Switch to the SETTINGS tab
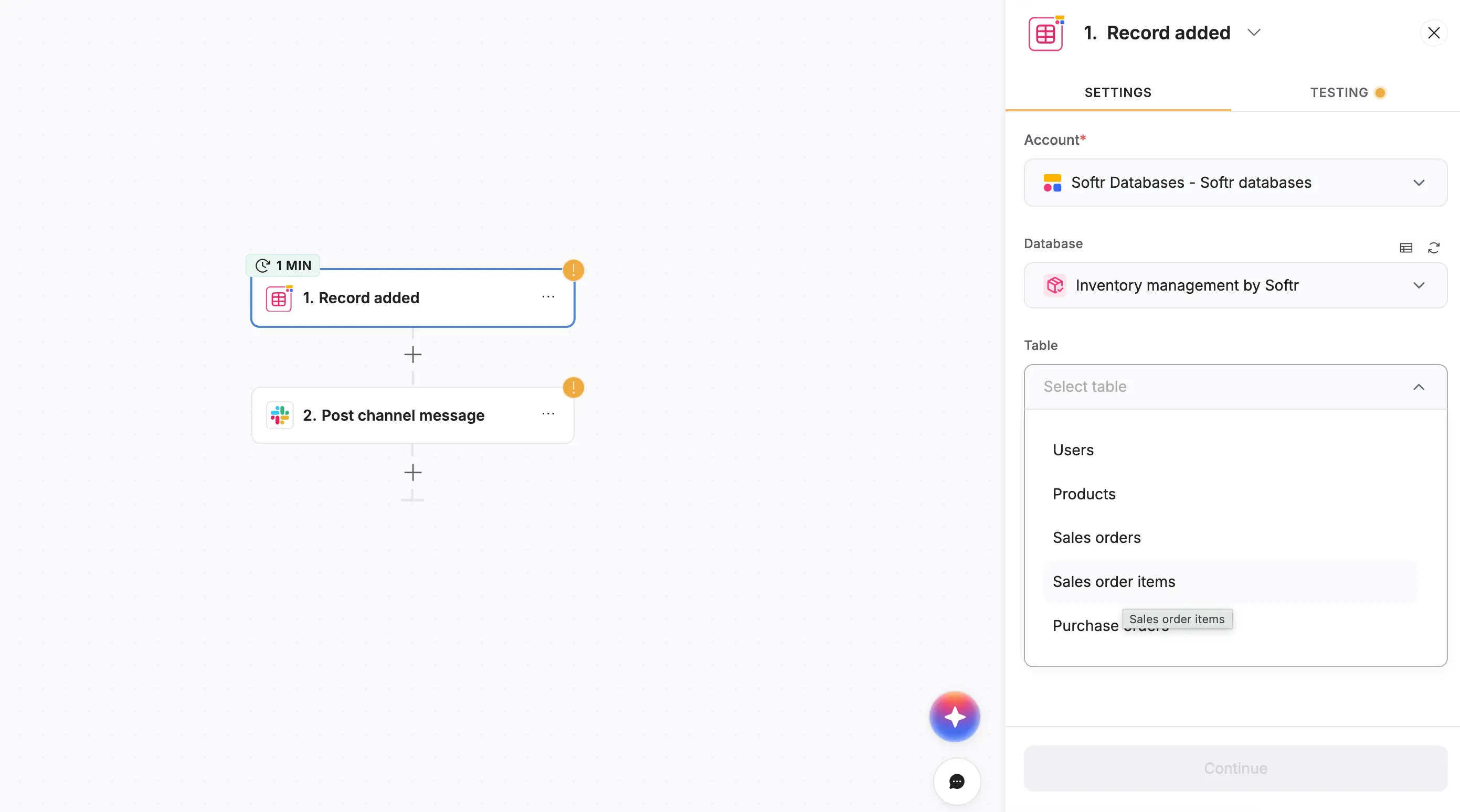Screen dimensions: 1460x812 (1118, 92)
